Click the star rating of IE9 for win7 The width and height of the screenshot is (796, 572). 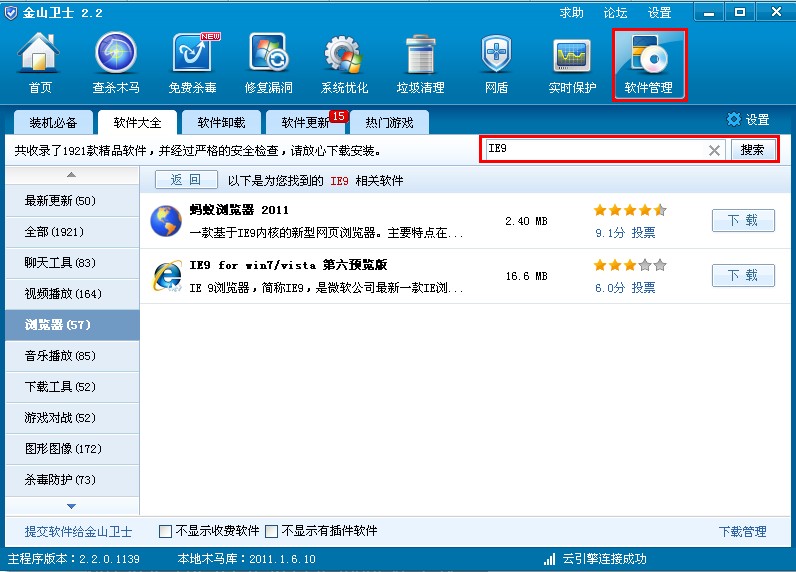[629, 265]
